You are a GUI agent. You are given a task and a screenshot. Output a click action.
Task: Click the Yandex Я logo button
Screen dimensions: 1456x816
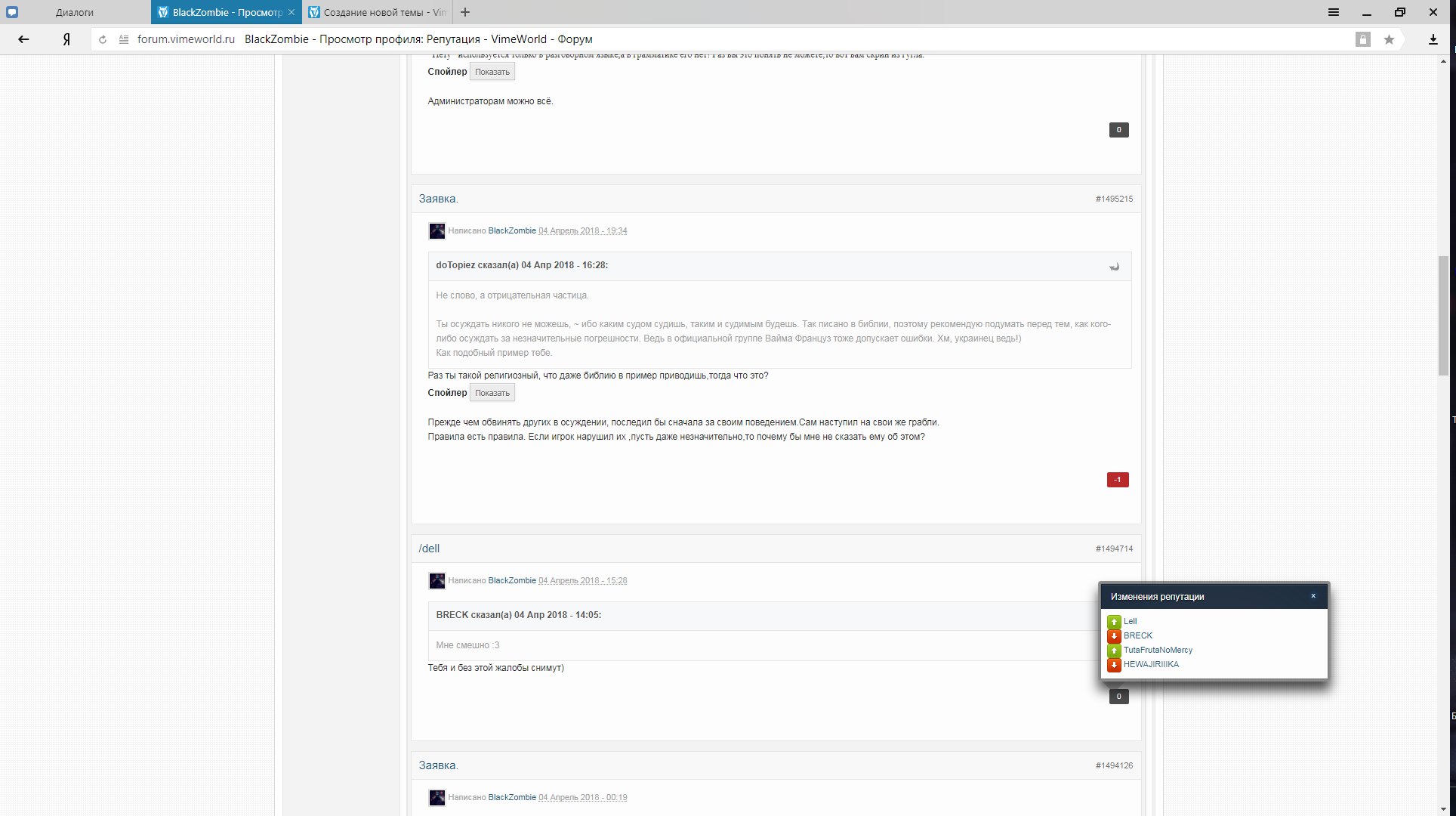(x=66, y=39)
